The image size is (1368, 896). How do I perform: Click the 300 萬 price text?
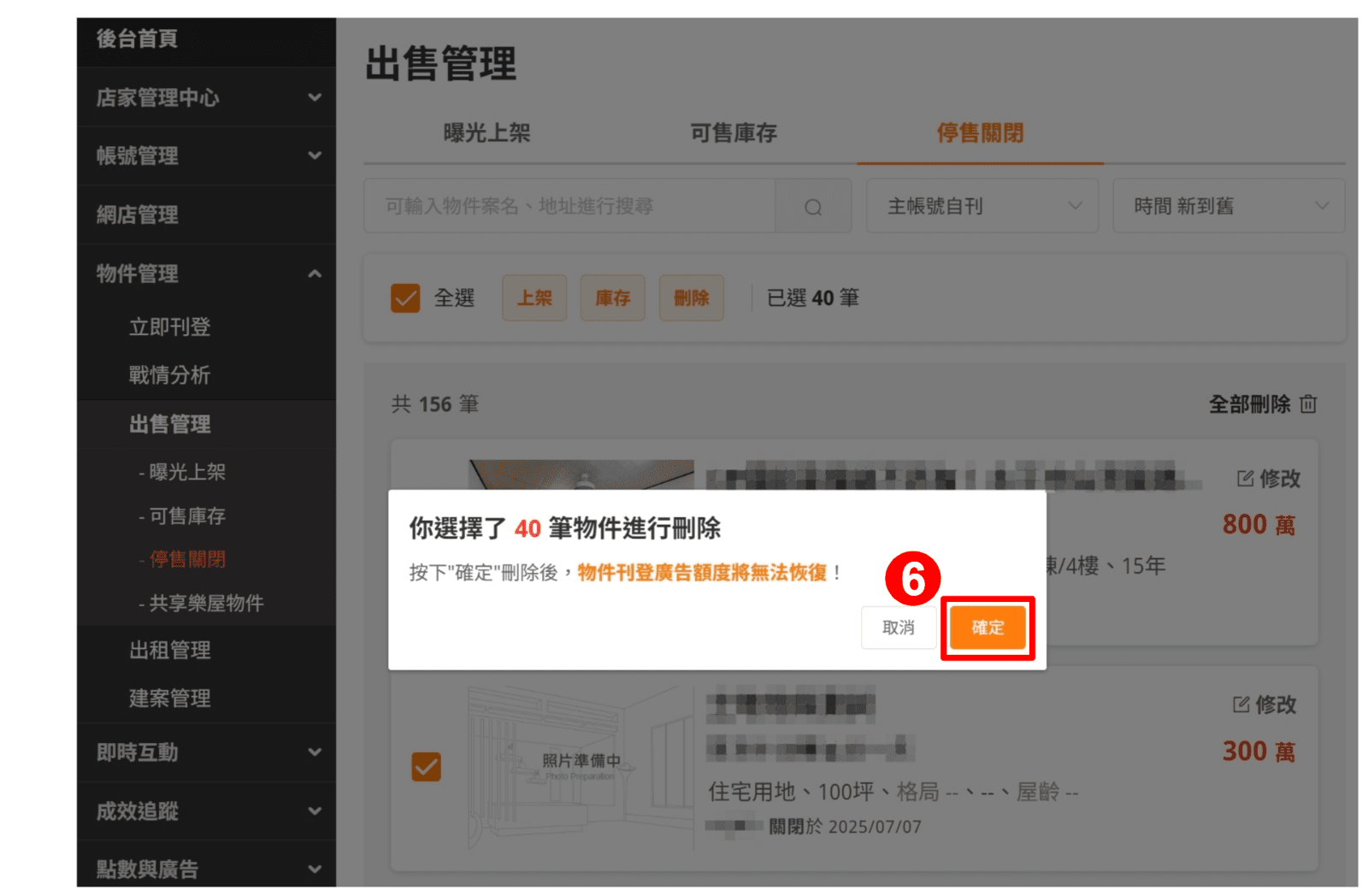point(1259,752)
